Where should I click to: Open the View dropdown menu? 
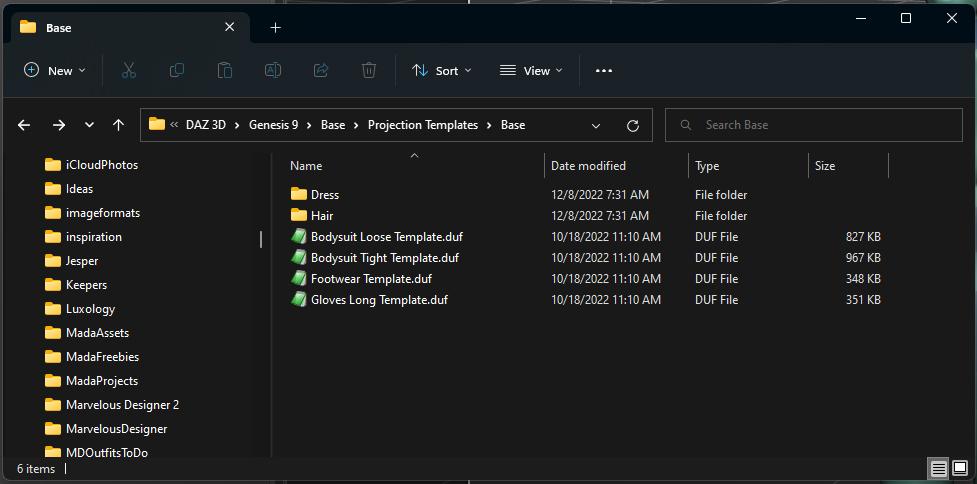pos(531,70)
